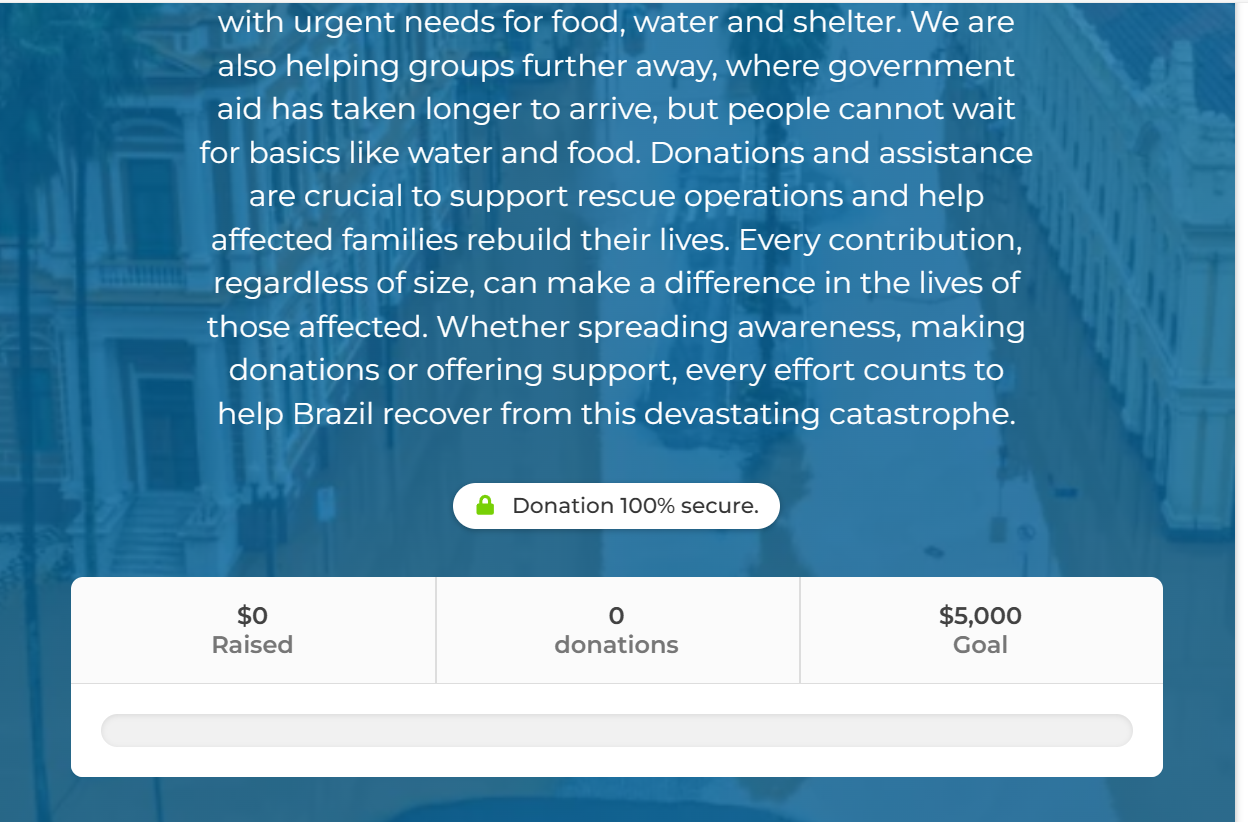Click the "Raised" label
The height and width of the screenshot is (822, 1248).
(x=252, y=645)
